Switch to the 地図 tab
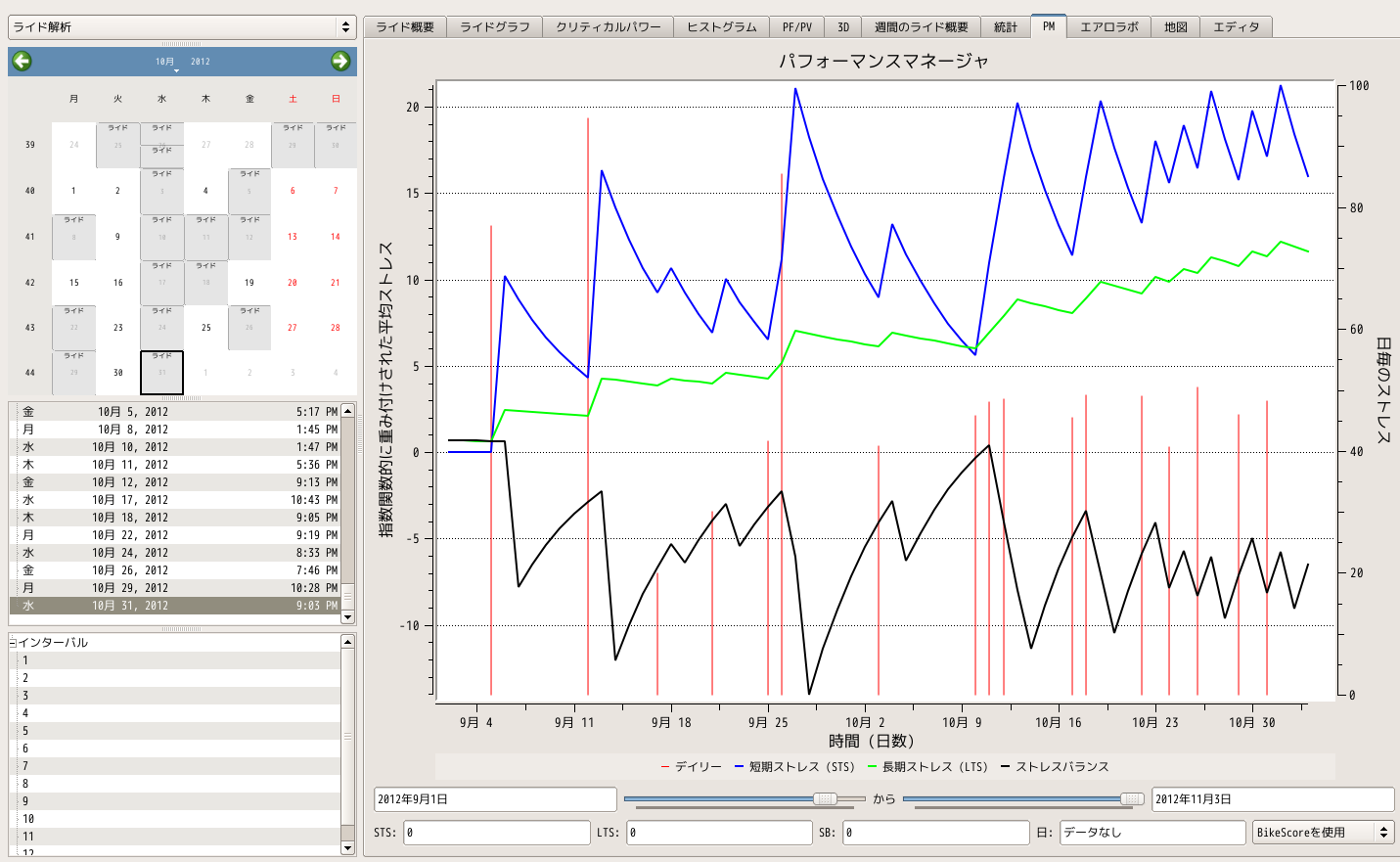Screen dimensions: 1400x862 pos(1176,27)
